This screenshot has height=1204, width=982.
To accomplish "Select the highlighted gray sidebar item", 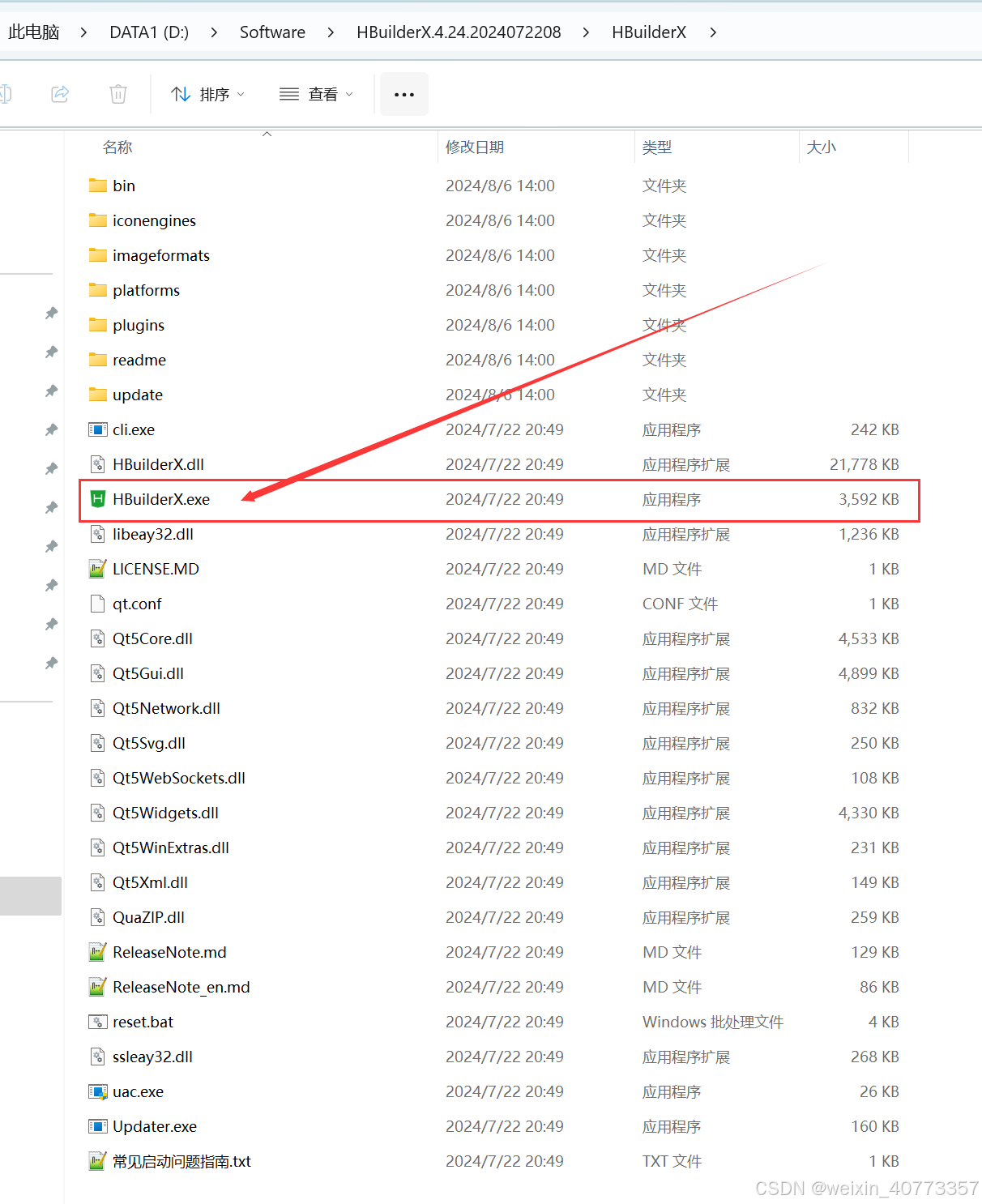I will 31,895.
